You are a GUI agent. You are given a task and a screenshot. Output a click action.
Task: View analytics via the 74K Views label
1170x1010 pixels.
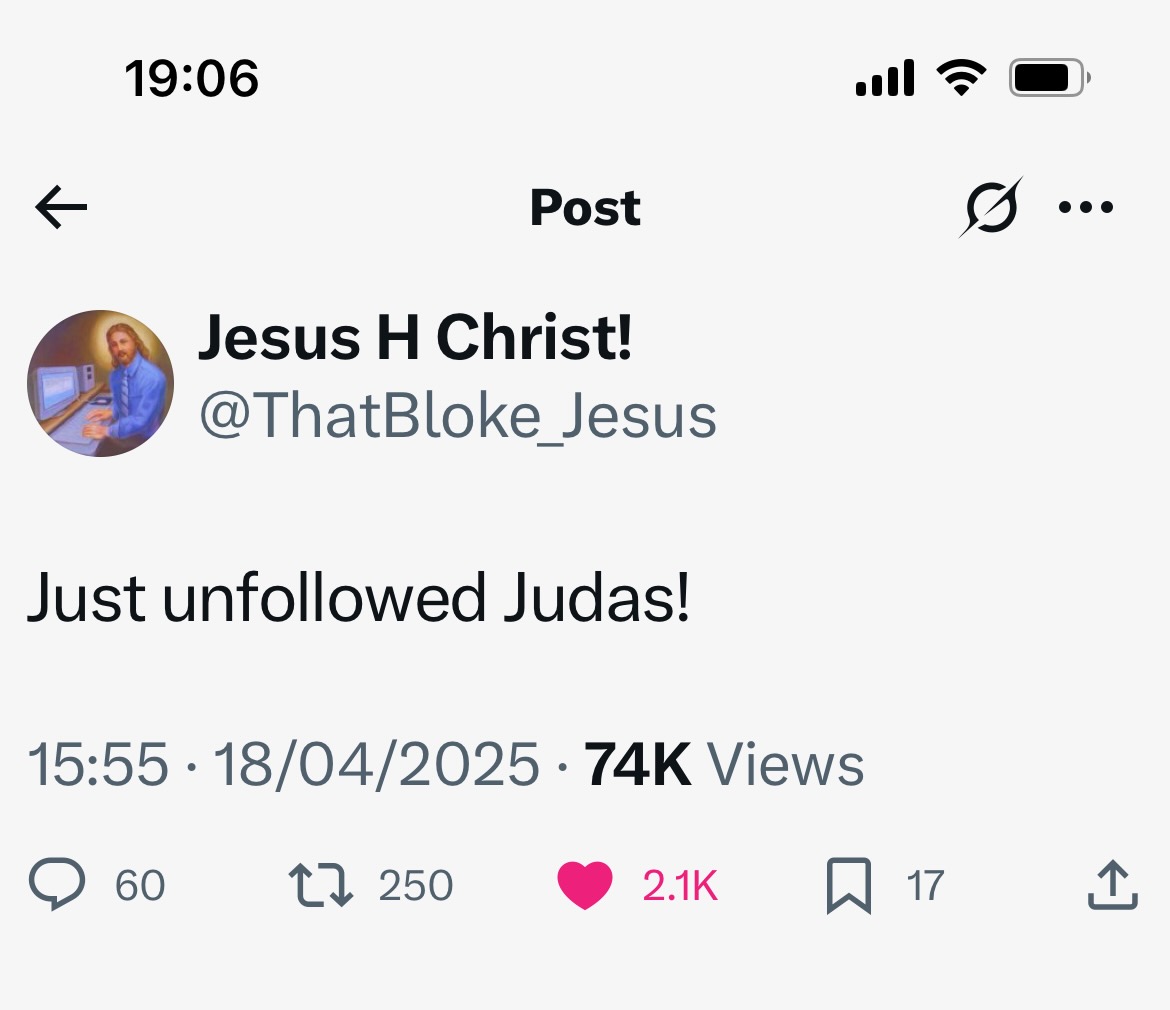click(x=724, y=765)
